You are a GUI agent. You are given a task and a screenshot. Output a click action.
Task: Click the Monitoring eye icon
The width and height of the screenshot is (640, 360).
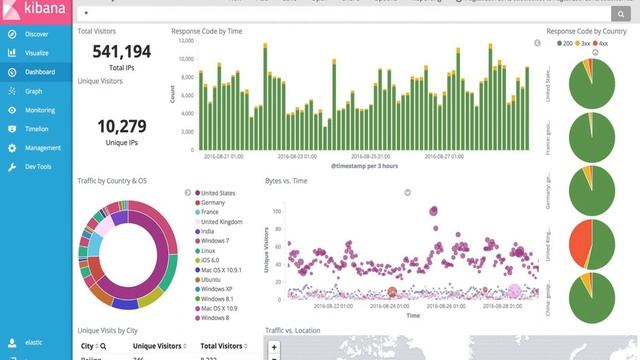click(12, 110)
